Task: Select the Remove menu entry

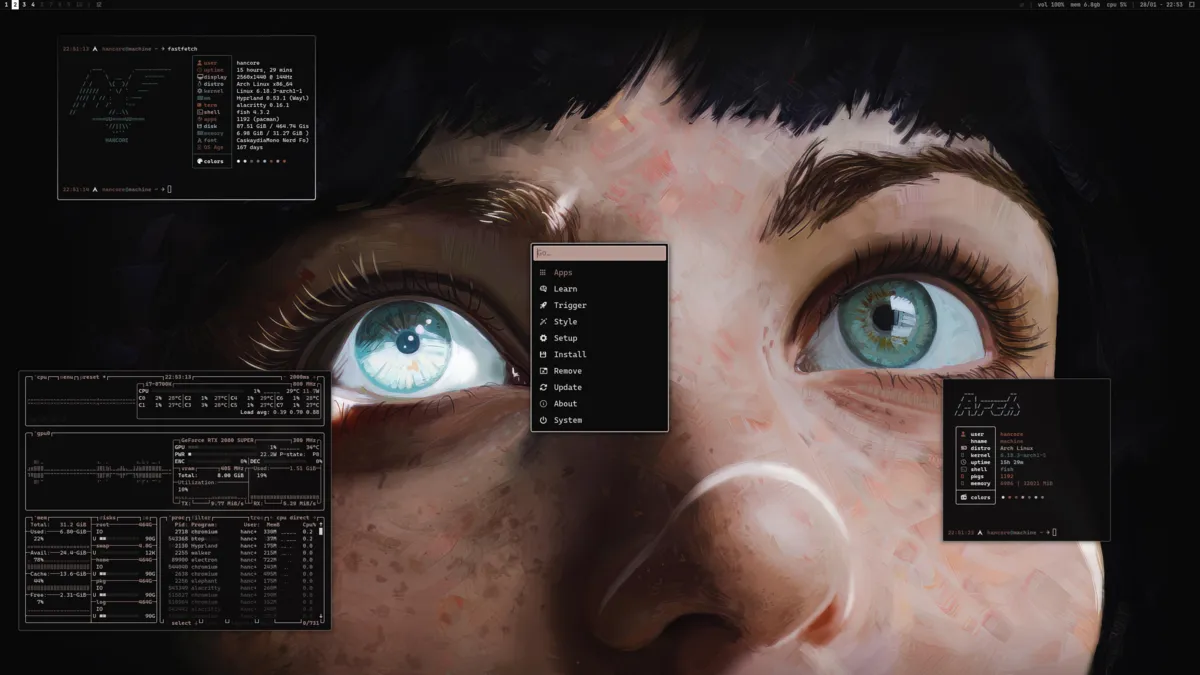Action: coord(599,371)
